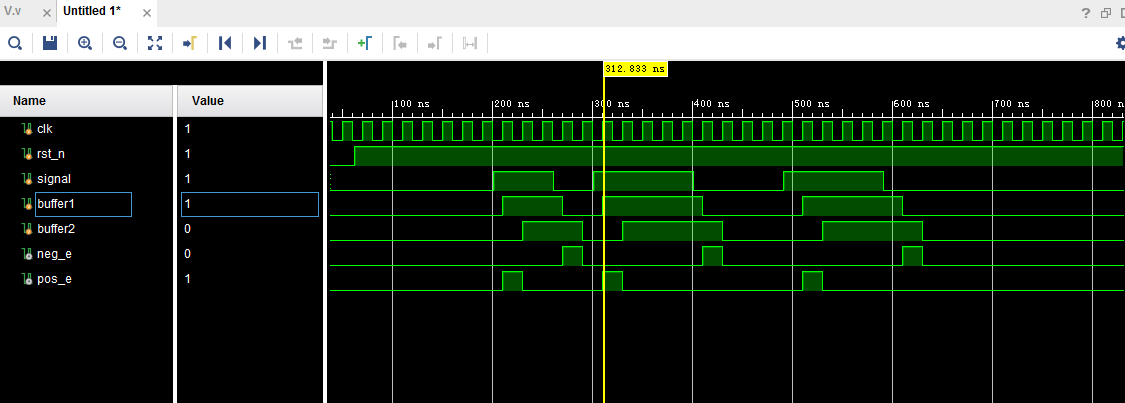Select the buffer1 signal name

[x=56, y=204]
